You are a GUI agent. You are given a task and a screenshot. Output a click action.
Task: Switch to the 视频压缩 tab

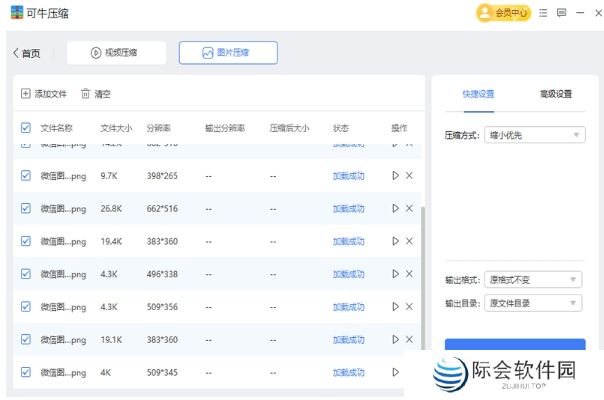pos(116,53)
